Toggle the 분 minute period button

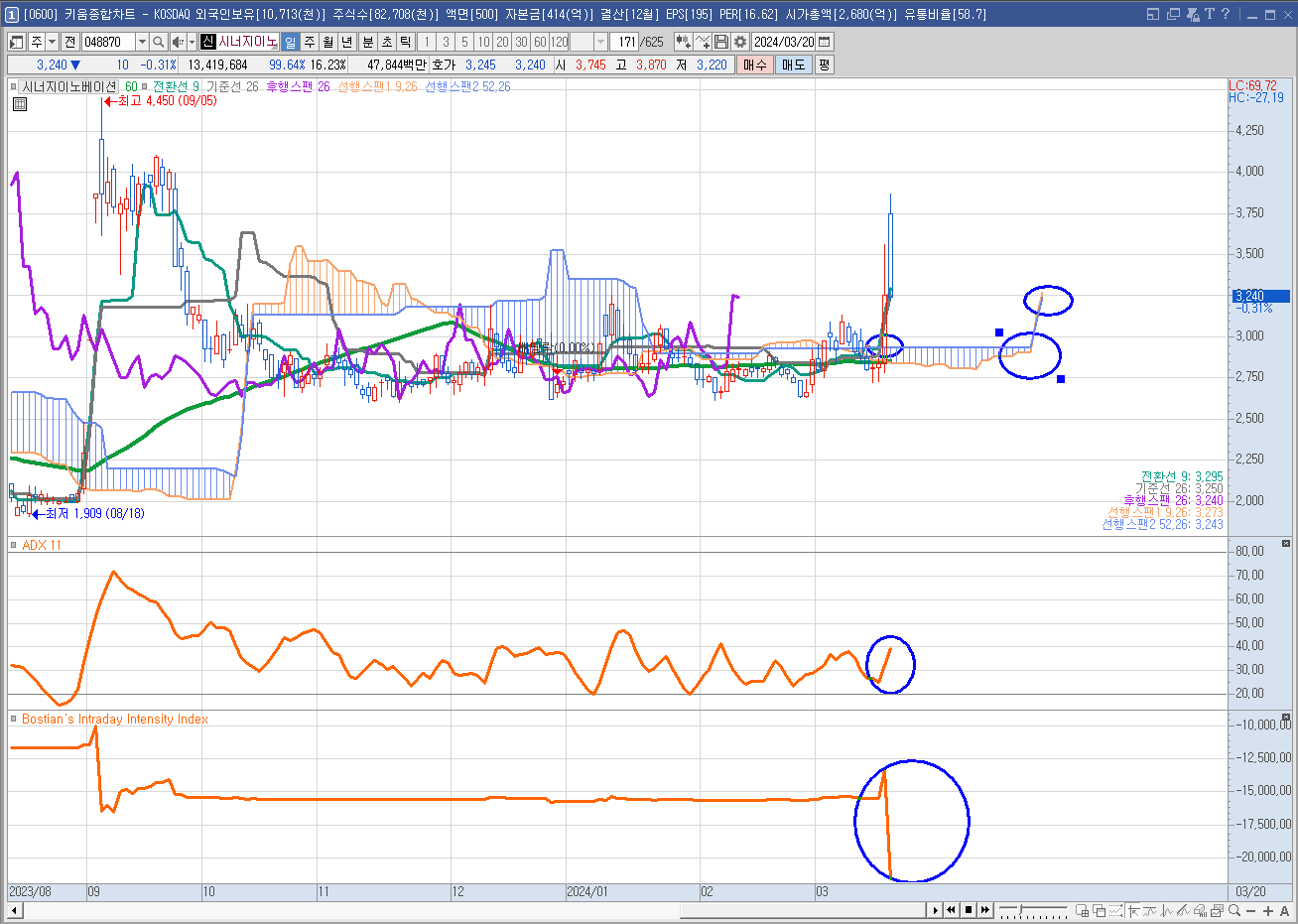(368, 42)
